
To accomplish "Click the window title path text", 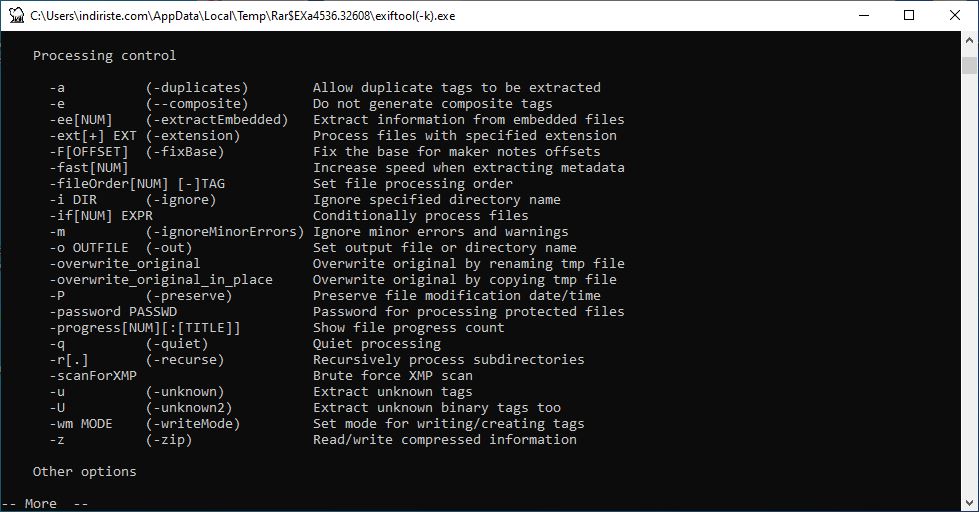I will 242,16.
